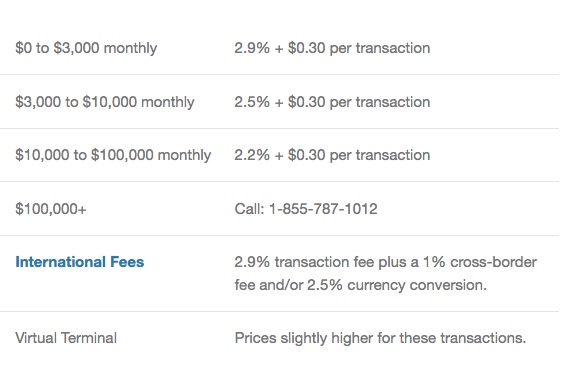The image size is (564, 377).
Task: Click the Virtual Terminal row label
Action: point(66,338)
